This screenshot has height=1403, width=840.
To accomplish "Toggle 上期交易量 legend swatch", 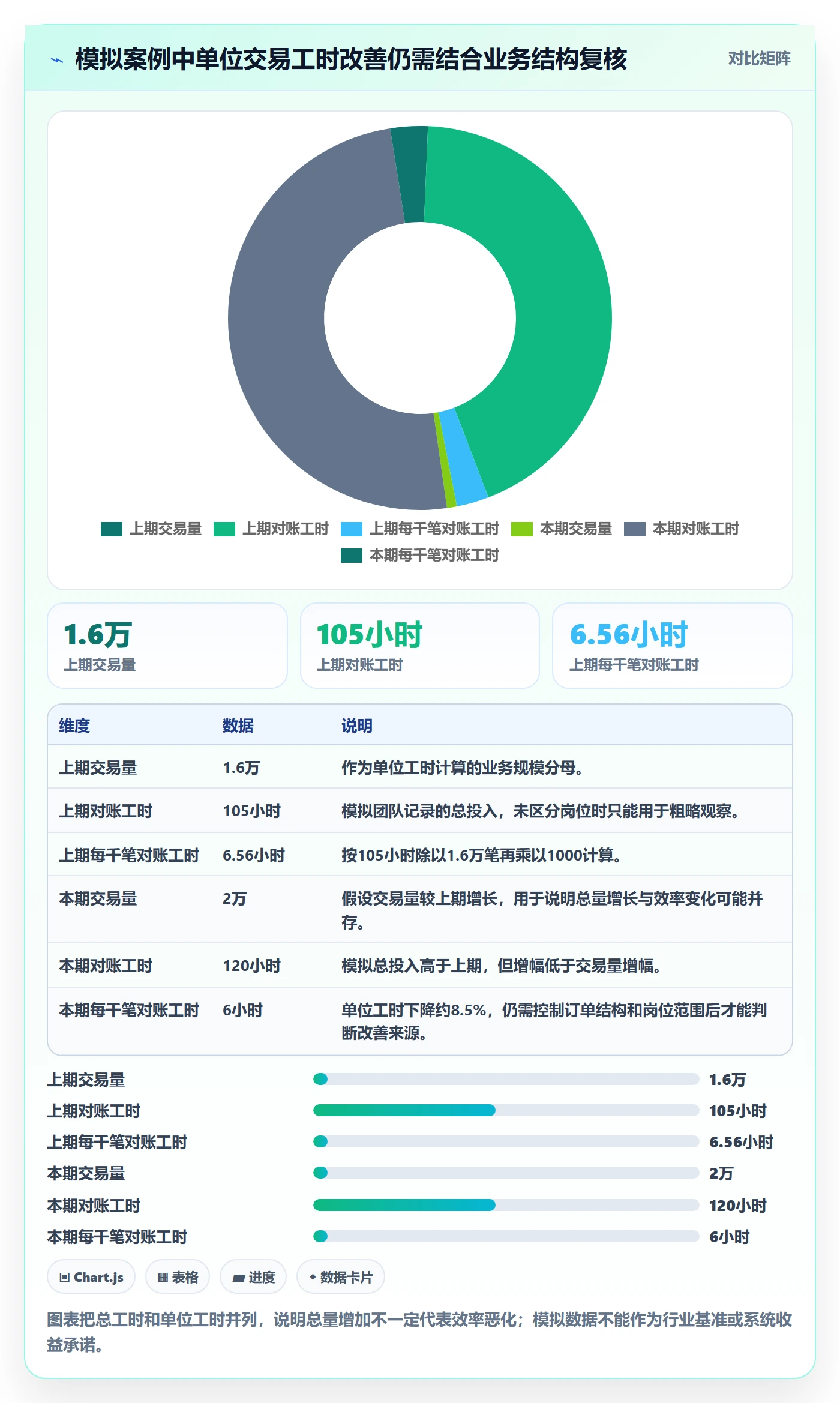I will coord(112,529).
